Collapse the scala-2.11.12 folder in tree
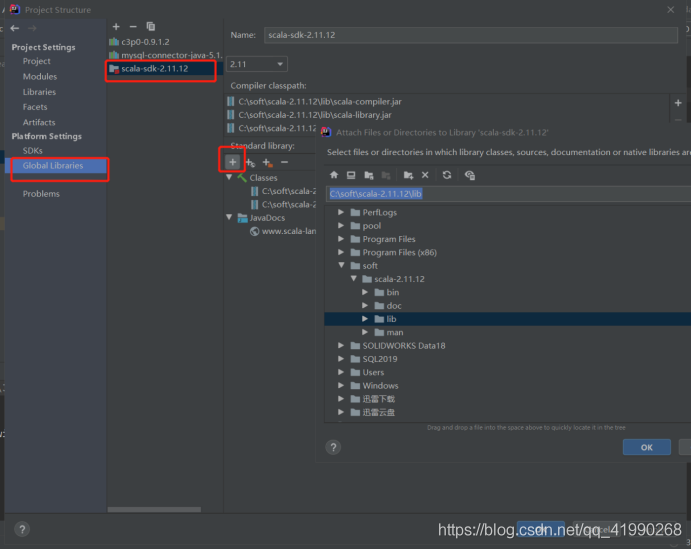692x549 pixels. coord(354,278)
